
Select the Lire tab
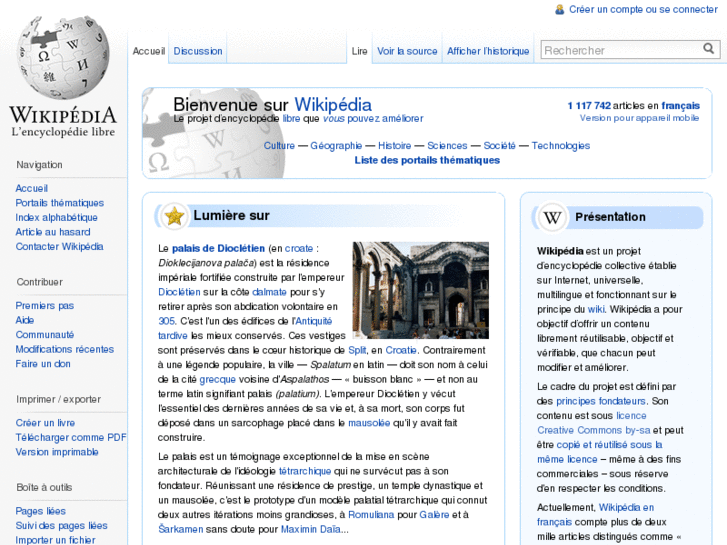click(x=359, y=51)
